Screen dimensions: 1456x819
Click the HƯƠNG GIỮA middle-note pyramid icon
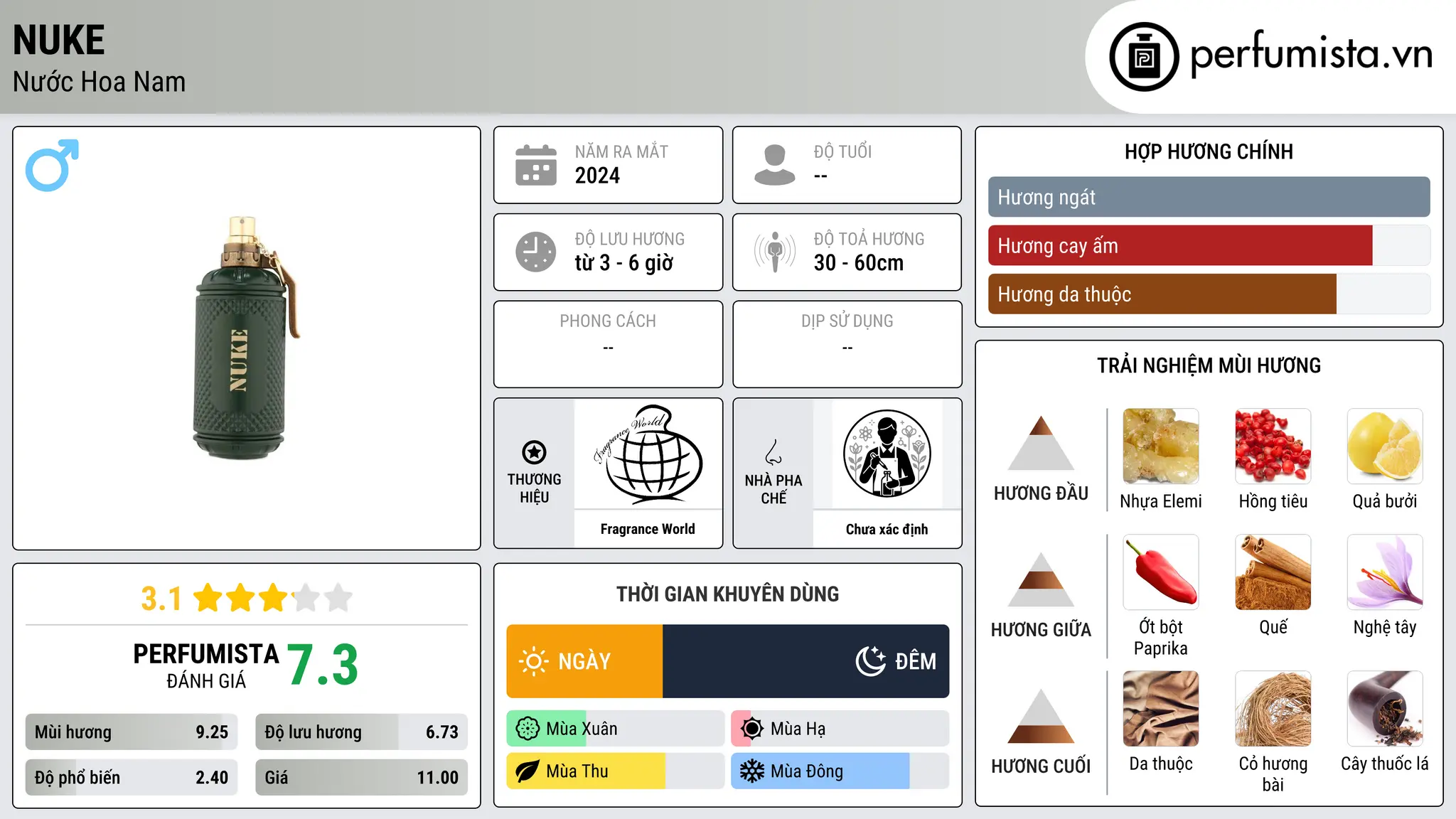[1041, 579]
